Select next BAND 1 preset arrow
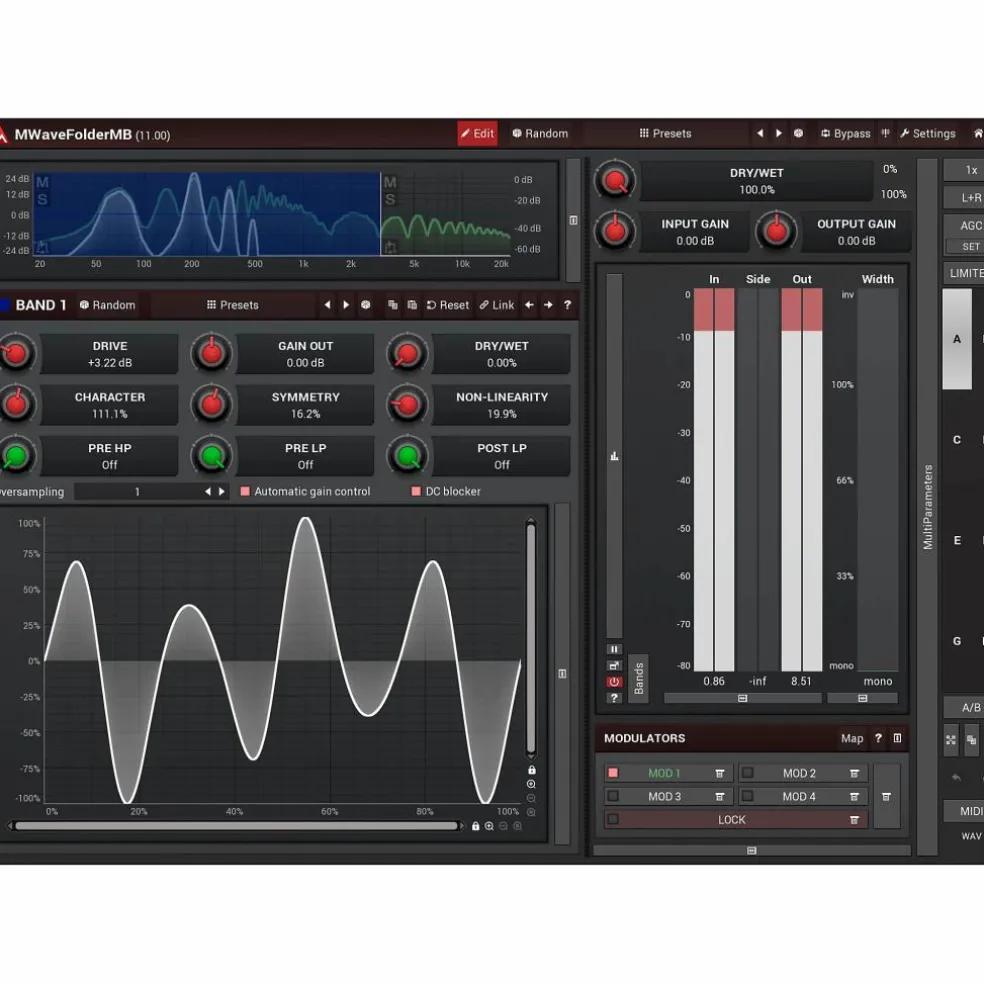Image resolution: width=984 pixels, height=984 pixels. [346, 305]
